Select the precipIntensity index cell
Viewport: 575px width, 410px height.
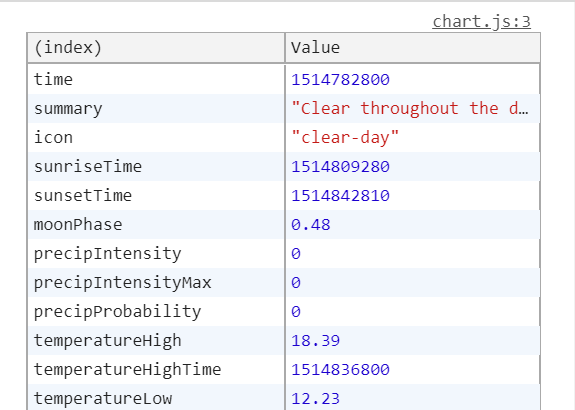156,253
